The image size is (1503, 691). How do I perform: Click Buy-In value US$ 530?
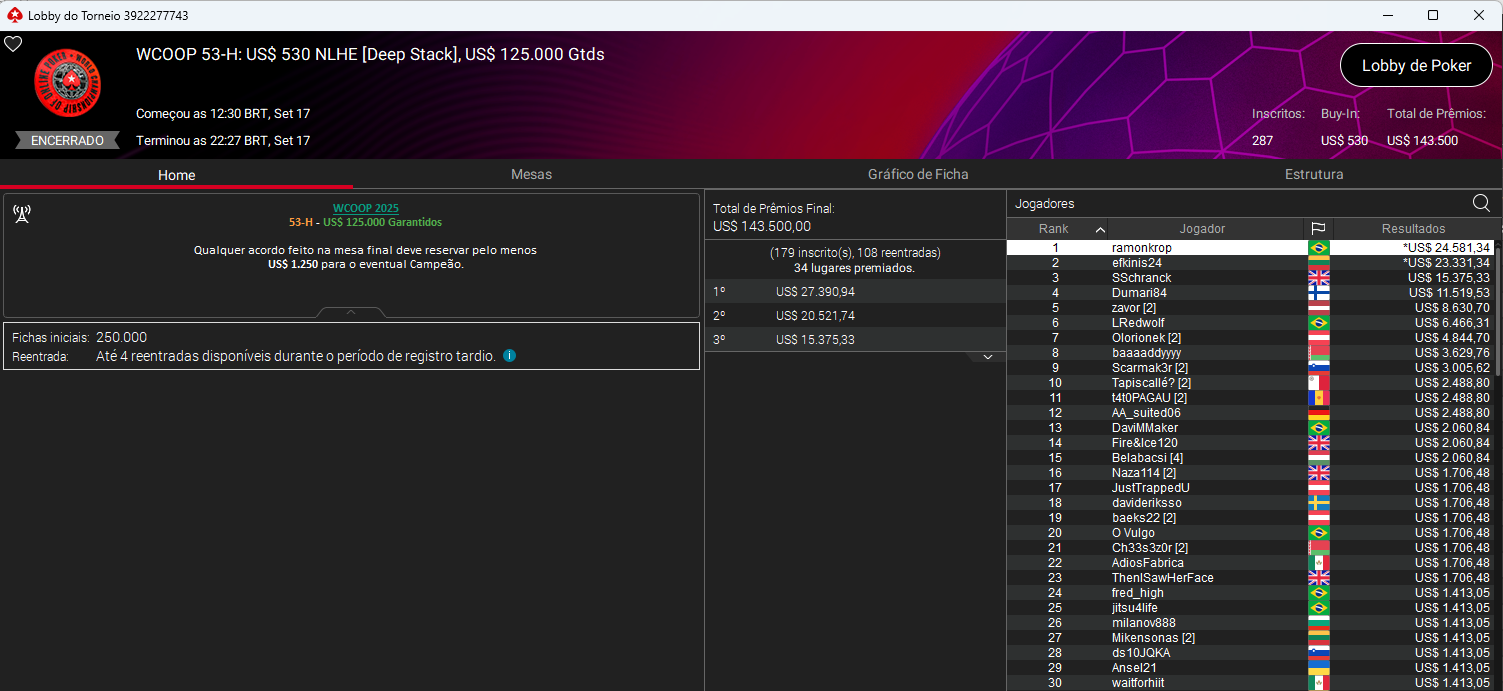coord(1344,141)
